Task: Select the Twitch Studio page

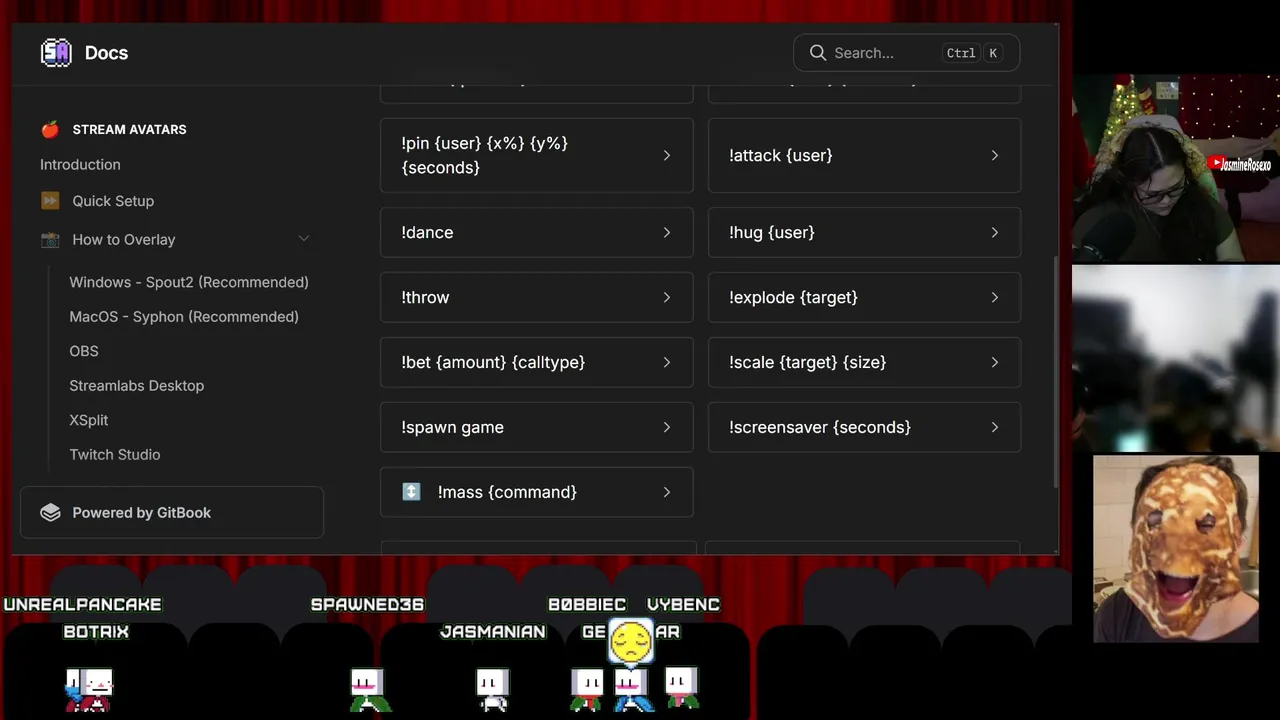Action: pos(115,454)
